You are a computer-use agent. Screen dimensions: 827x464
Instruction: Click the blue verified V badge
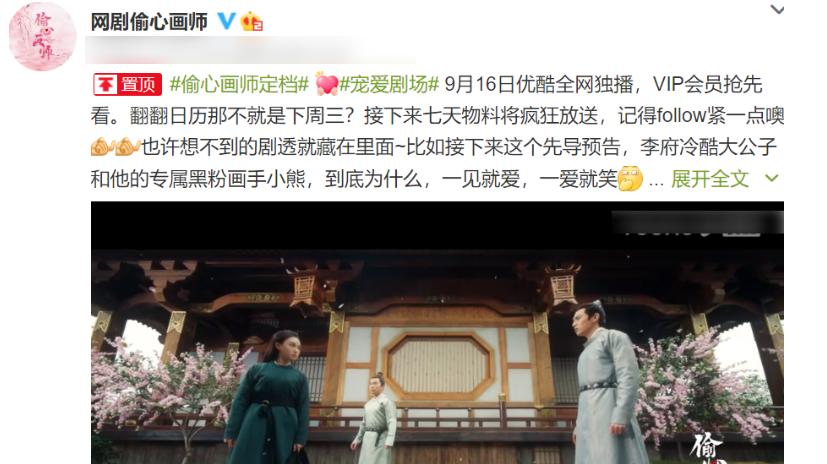[226, 21]
